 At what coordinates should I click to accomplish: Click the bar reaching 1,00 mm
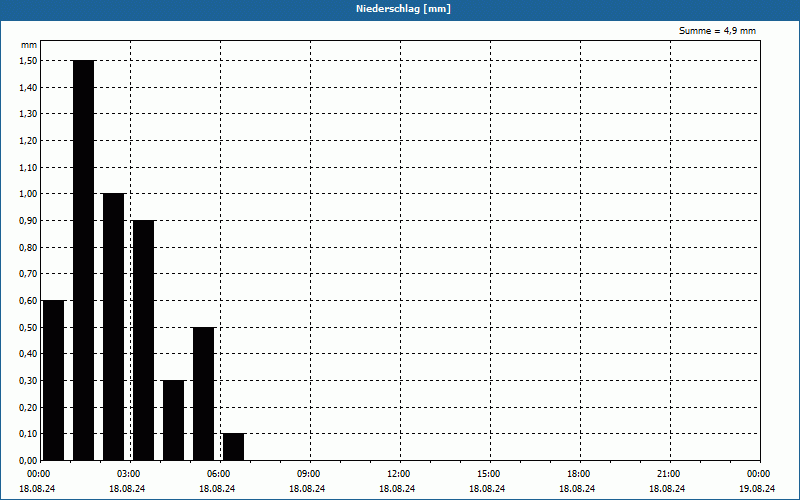coord(113,327)
